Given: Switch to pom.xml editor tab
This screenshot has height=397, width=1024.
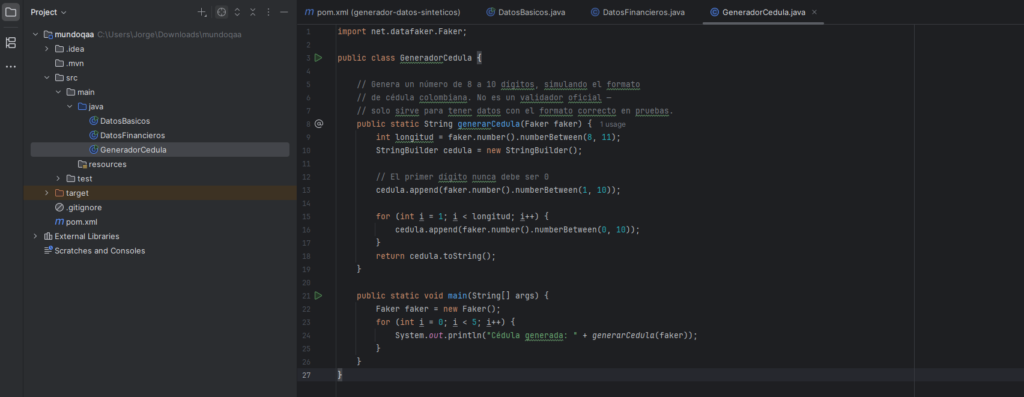Looking at the screenshot, I should (382, 12).
